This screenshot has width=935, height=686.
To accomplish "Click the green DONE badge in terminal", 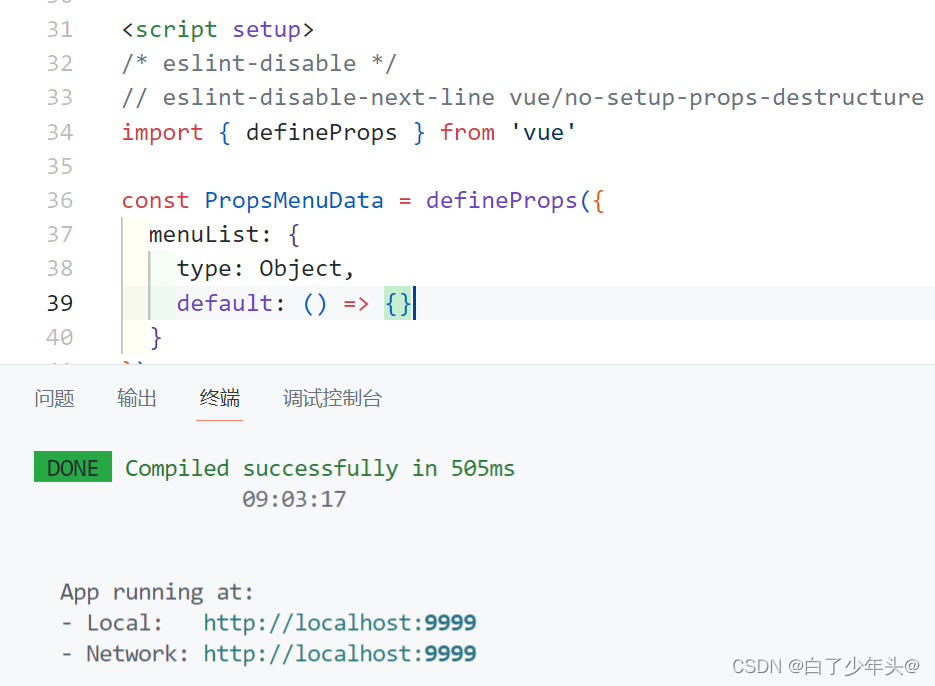I will [x=72, y=467].
